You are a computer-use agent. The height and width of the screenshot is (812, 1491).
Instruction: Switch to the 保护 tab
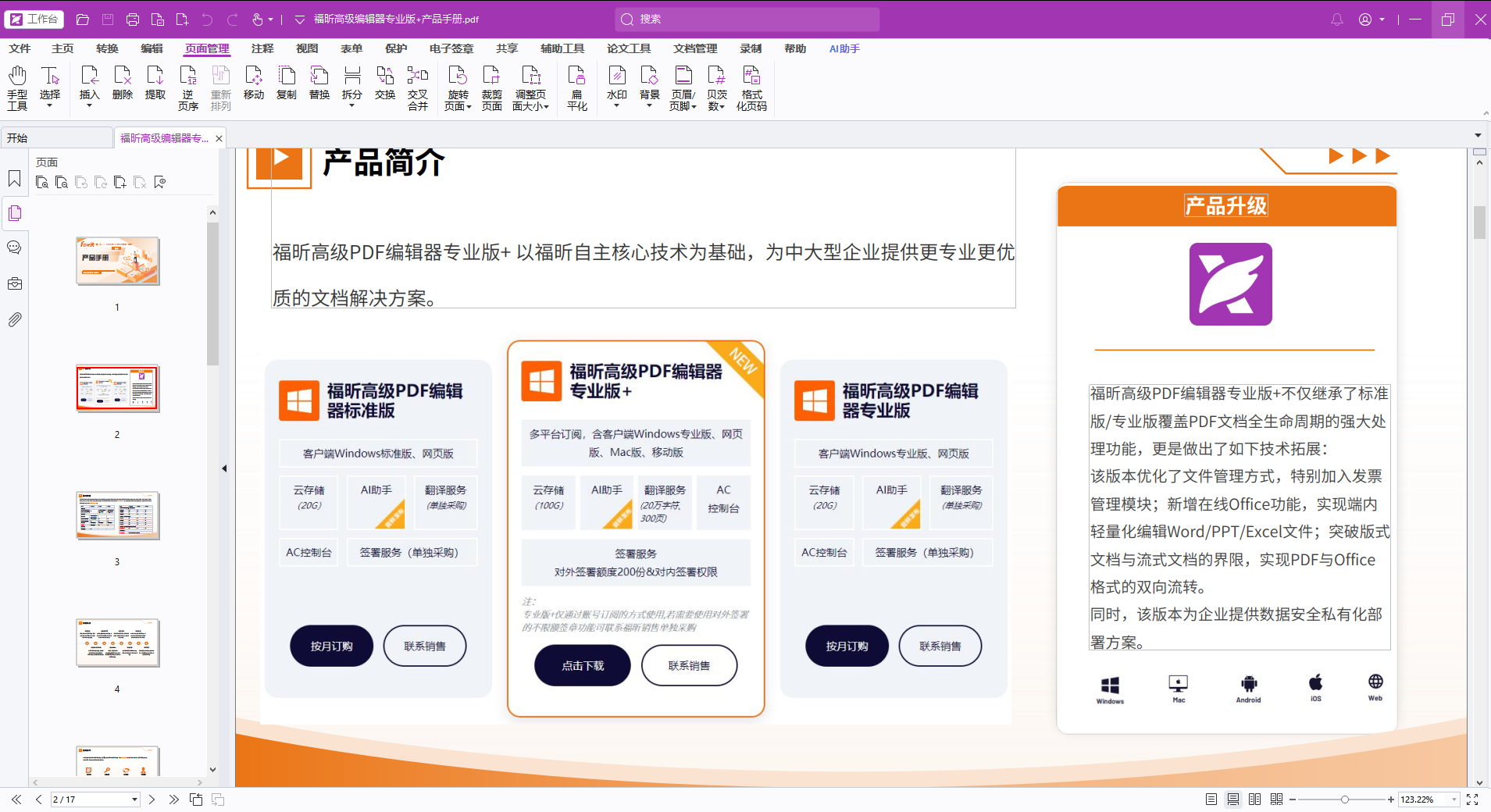pos(396,48)
